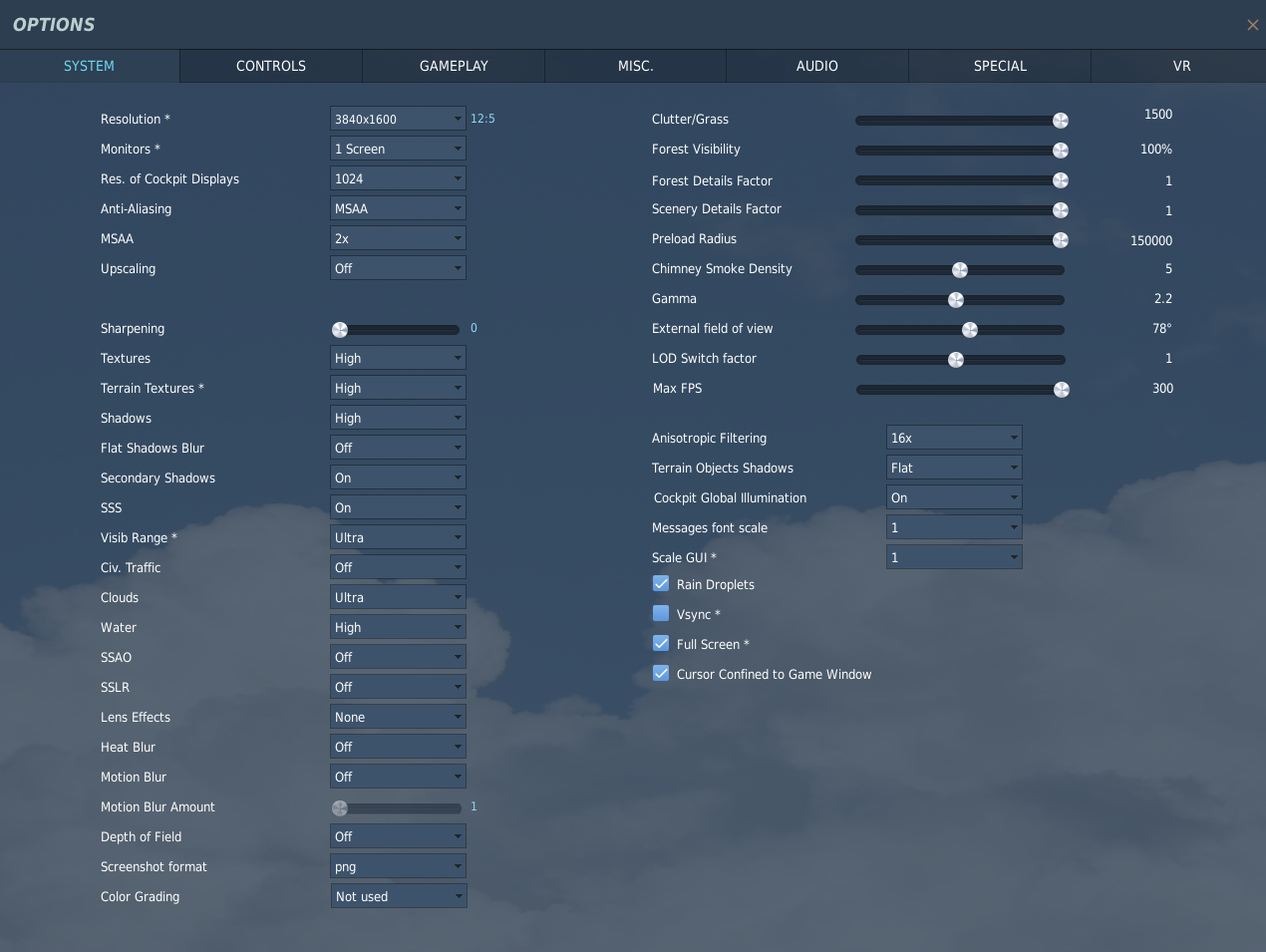Open the Motion Blur dropdown
Screen dimensions: 1266x952
tap(398, 777)
